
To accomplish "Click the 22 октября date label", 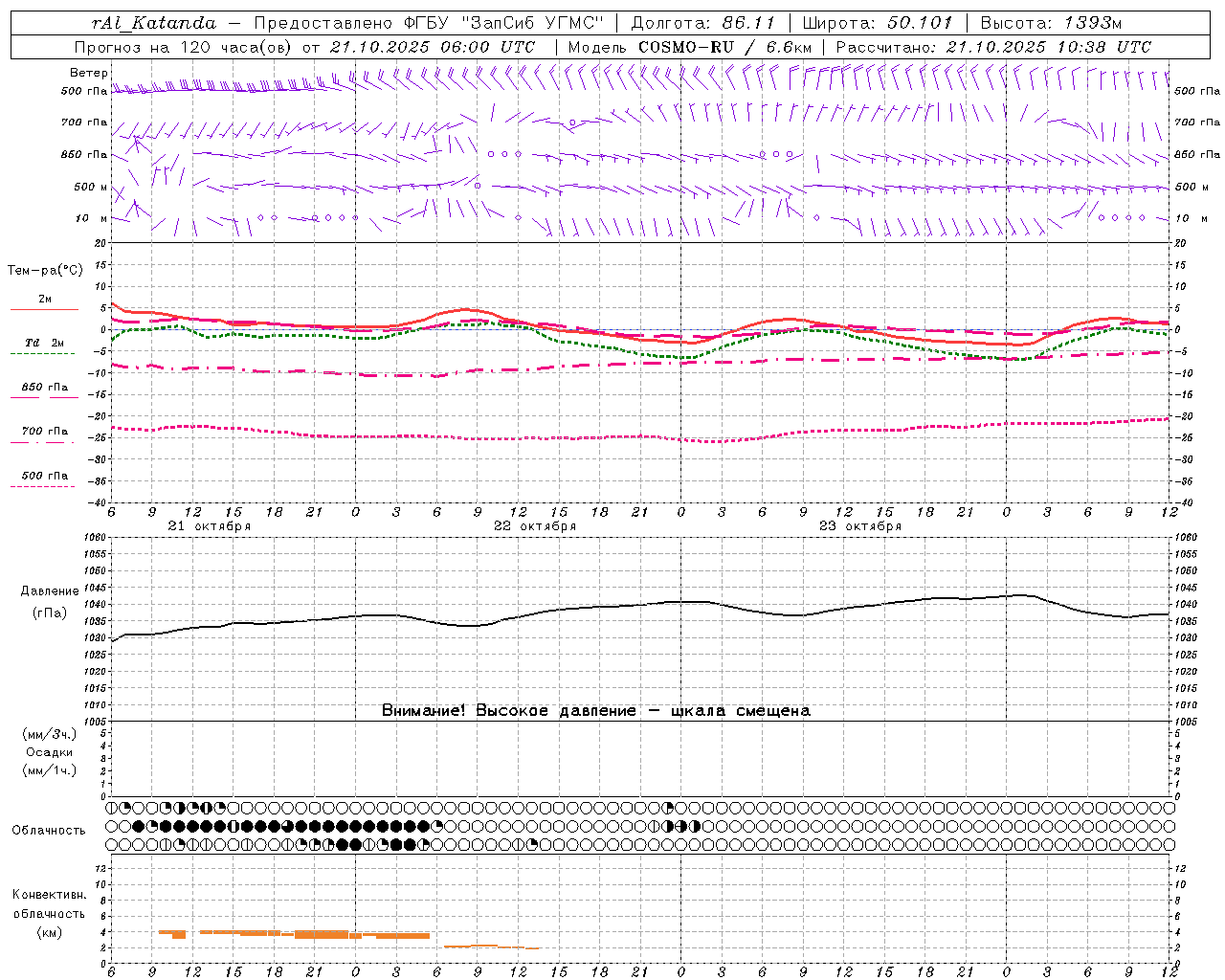I will tap(535, 526).
